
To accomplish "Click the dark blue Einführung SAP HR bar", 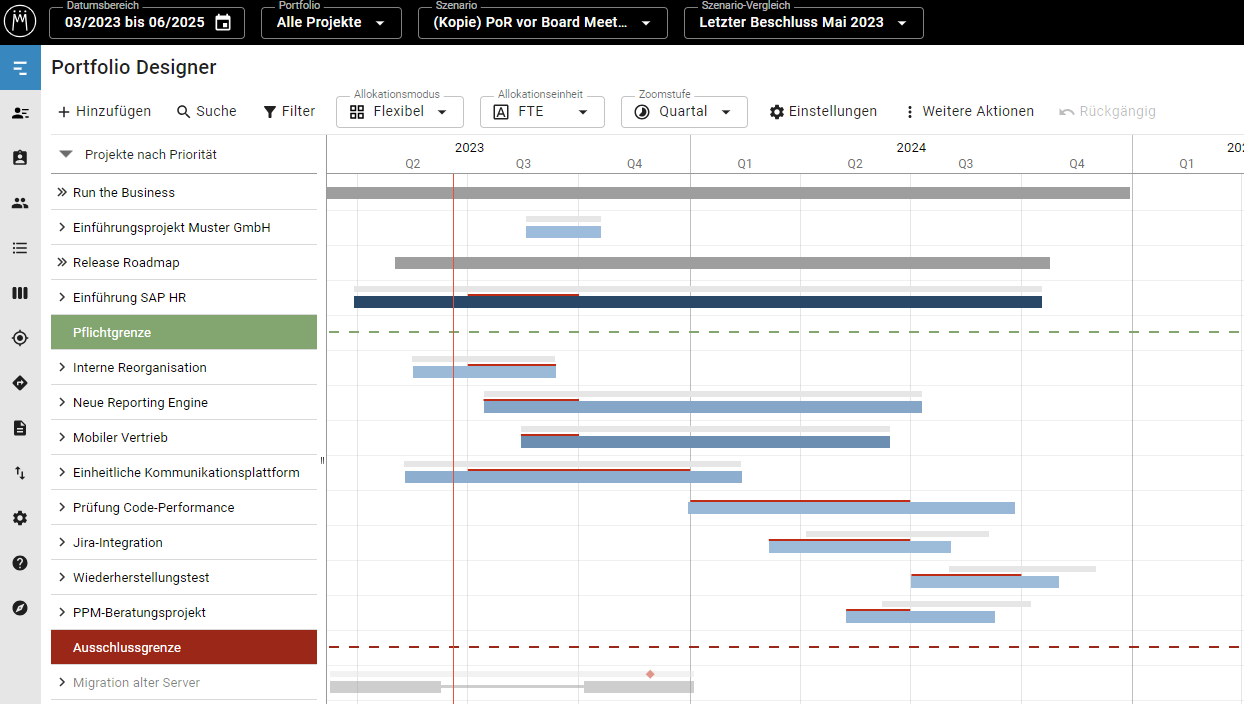I will pos(698,302).
